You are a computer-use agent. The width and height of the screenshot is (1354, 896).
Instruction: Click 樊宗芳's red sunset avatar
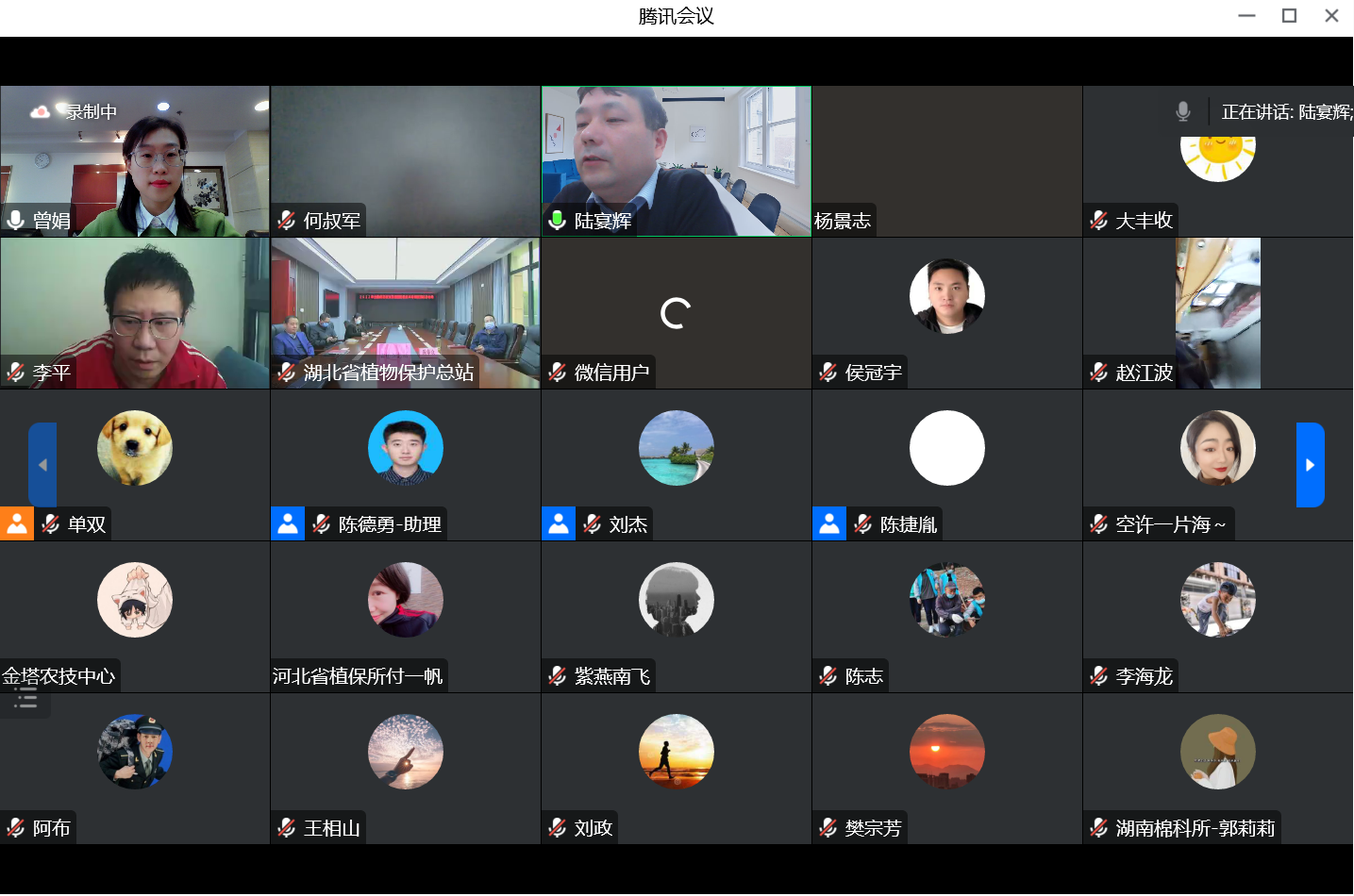coord(947,752)
